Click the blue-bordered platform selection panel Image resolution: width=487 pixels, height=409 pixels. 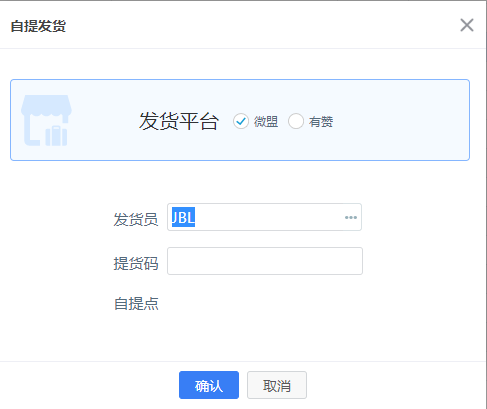coord(240,120)
